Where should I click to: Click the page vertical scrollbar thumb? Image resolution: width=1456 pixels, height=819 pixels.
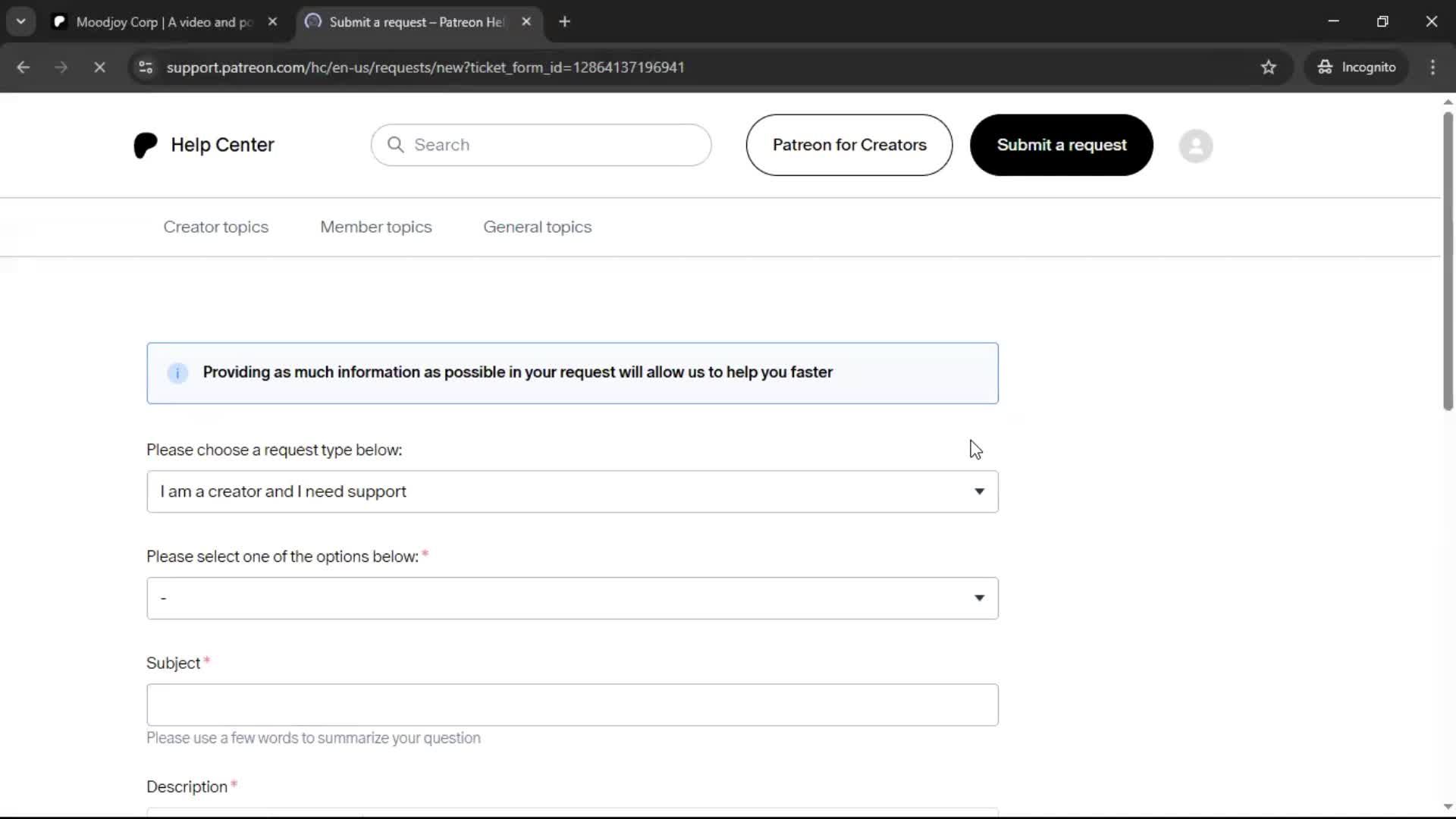pos(1447,262)
